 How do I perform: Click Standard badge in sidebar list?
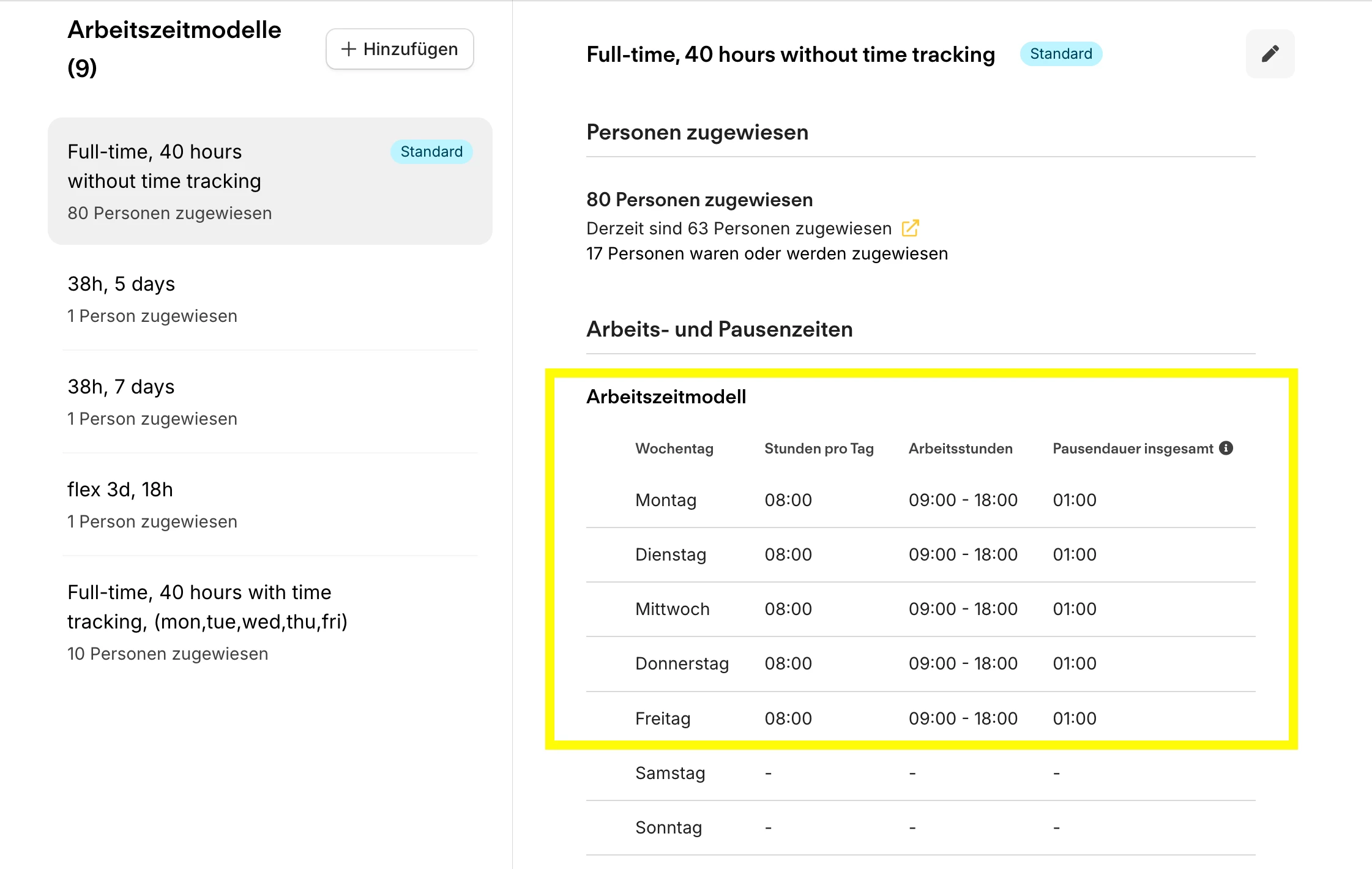pos(431,152)
